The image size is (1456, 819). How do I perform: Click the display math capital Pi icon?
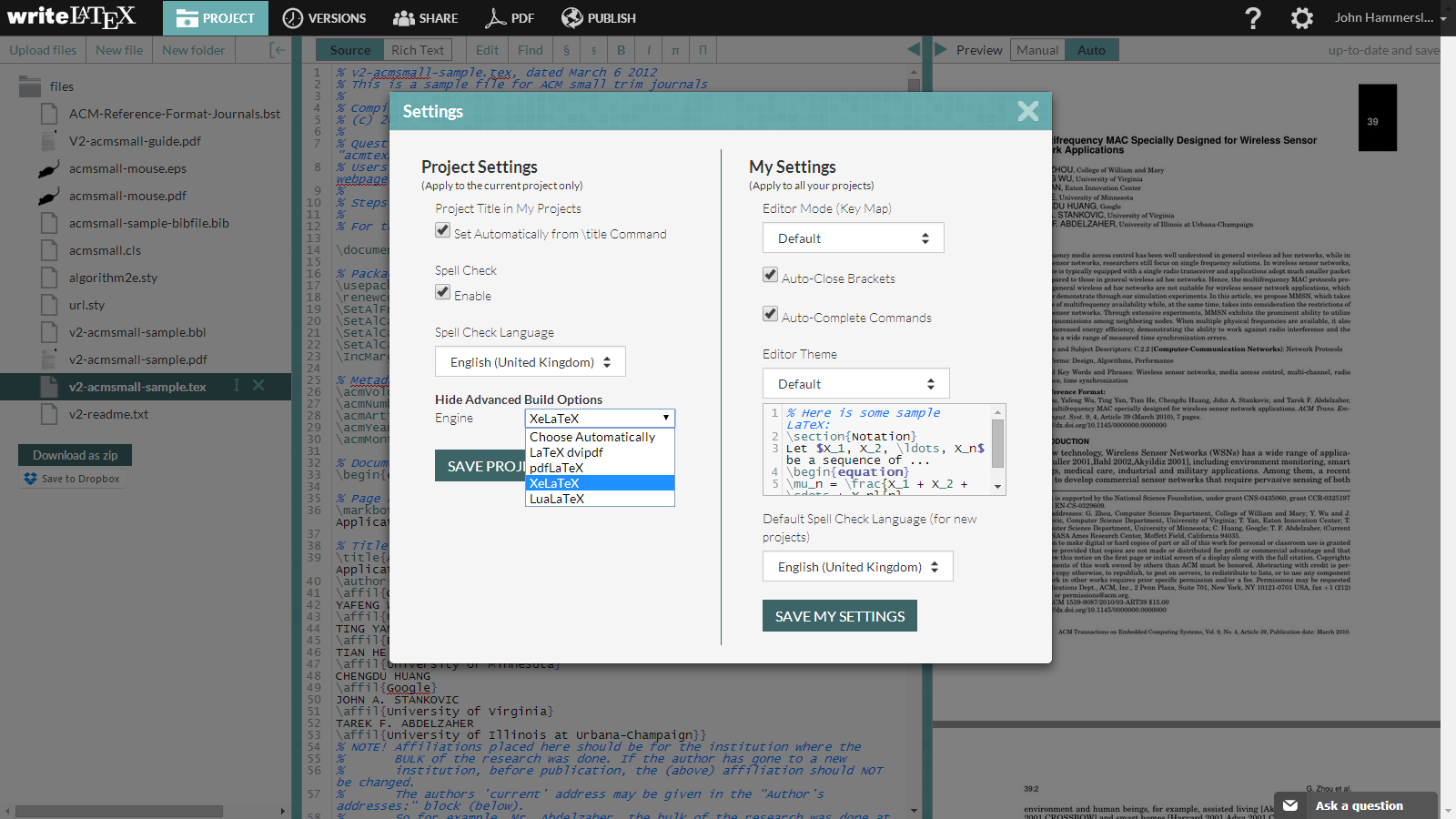703,50
